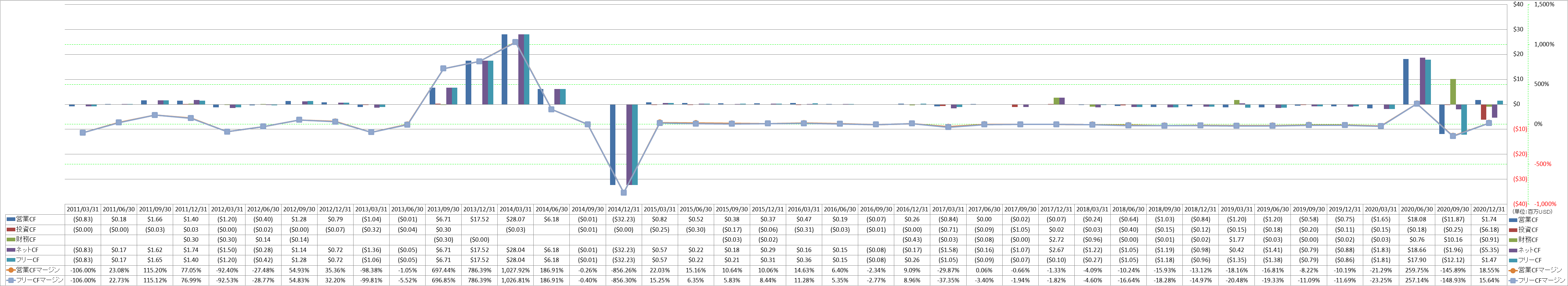
Task: Select the $1.77 財務CF cell for 2019/03/31
Action: click(x=1236, y=240)
